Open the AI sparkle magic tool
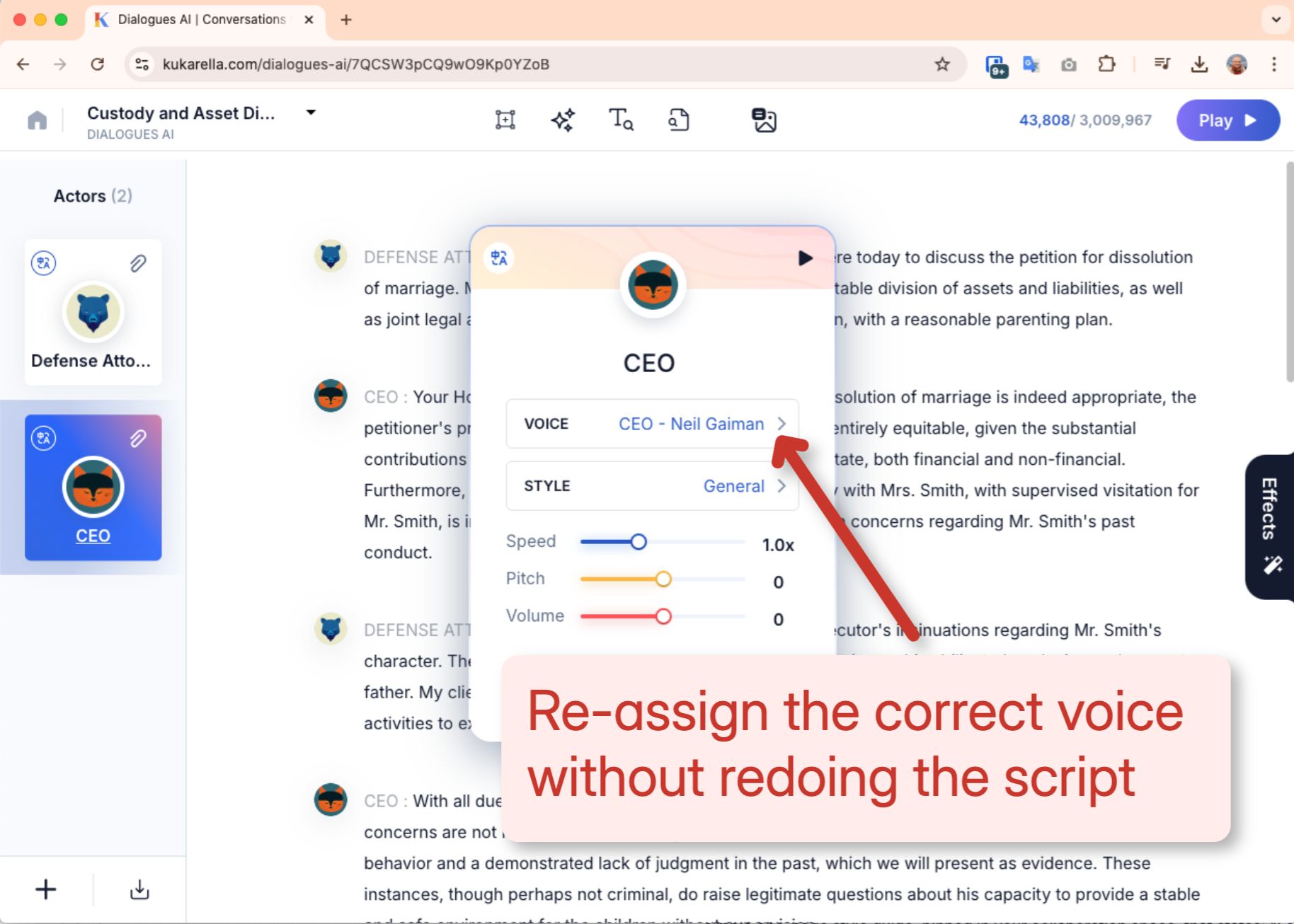 click(563, 120)
